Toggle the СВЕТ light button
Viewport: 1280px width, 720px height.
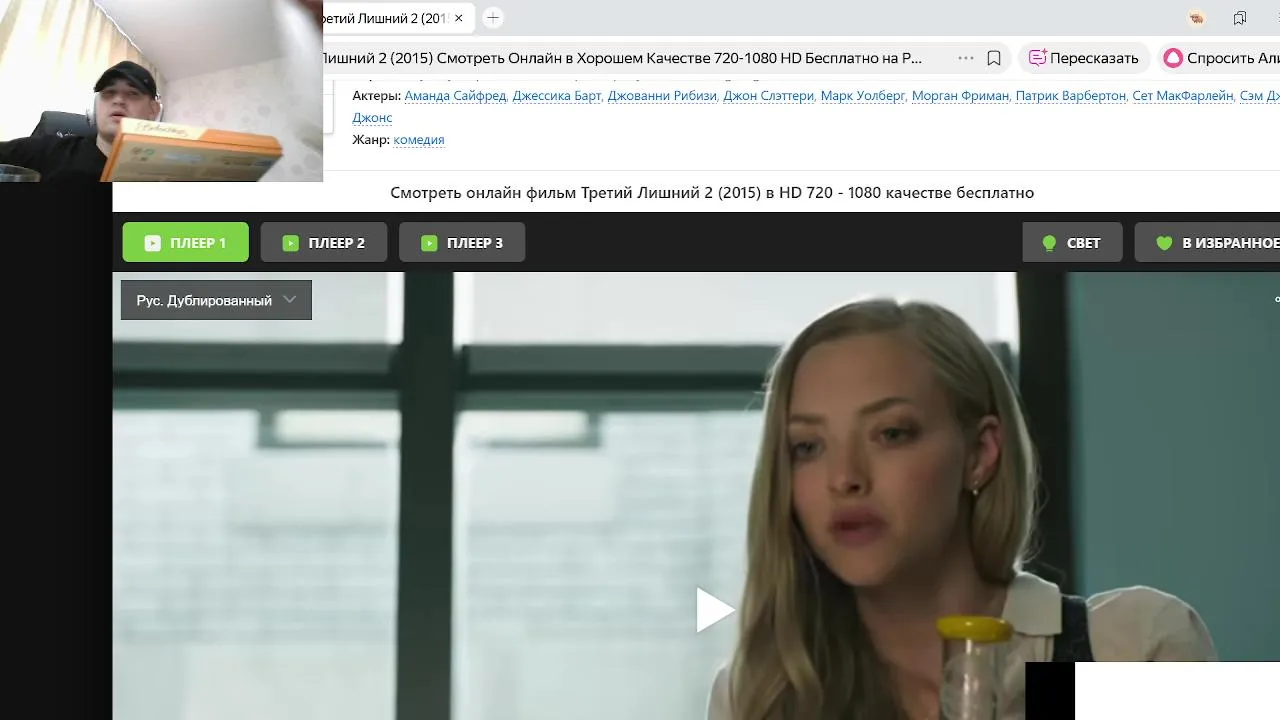[x=1072, y=242]
